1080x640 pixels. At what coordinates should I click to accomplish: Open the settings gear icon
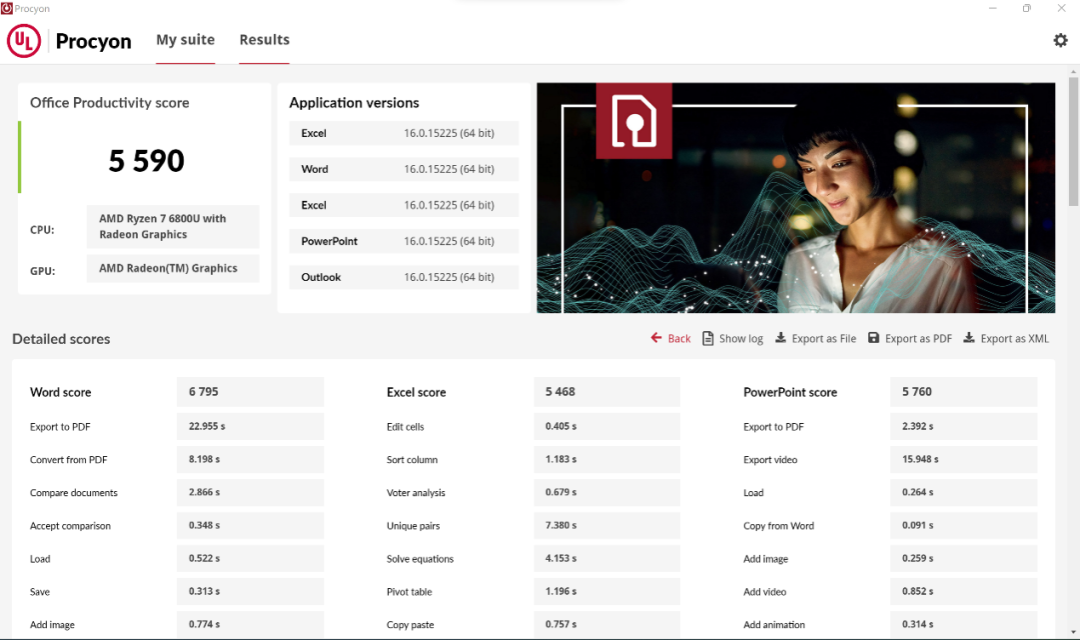tap(1060, 40)
